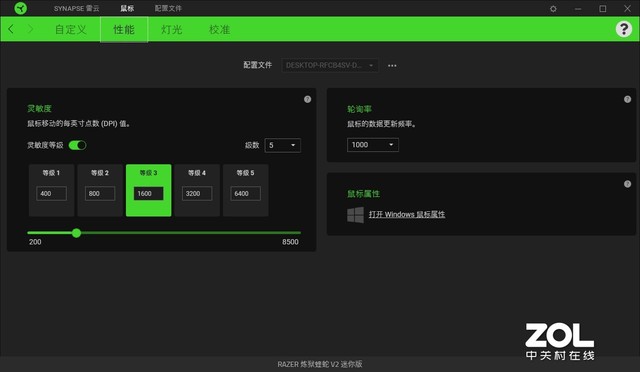Viewport: 640px width, 372px height.
Task: Click the 级数 label beside the dropdown
Action: pos(252,145)
